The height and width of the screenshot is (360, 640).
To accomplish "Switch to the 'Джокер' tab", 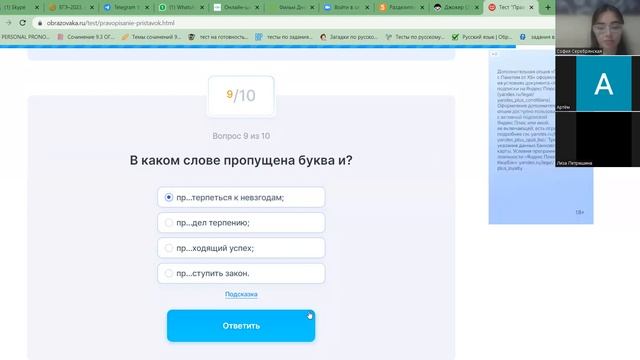I will pyautogui.click(x=456, y=7).
